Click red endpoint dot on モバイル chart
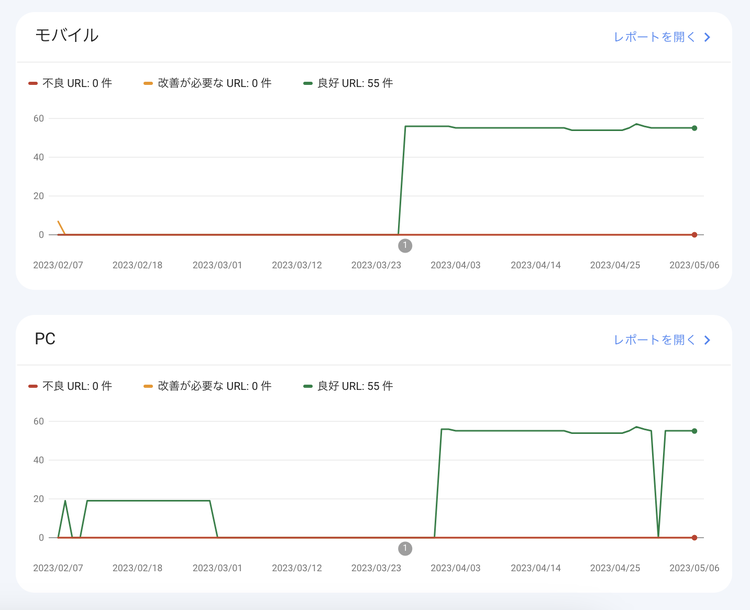Image resolution: width=750 pixels, height=610 pixels. 695,235
